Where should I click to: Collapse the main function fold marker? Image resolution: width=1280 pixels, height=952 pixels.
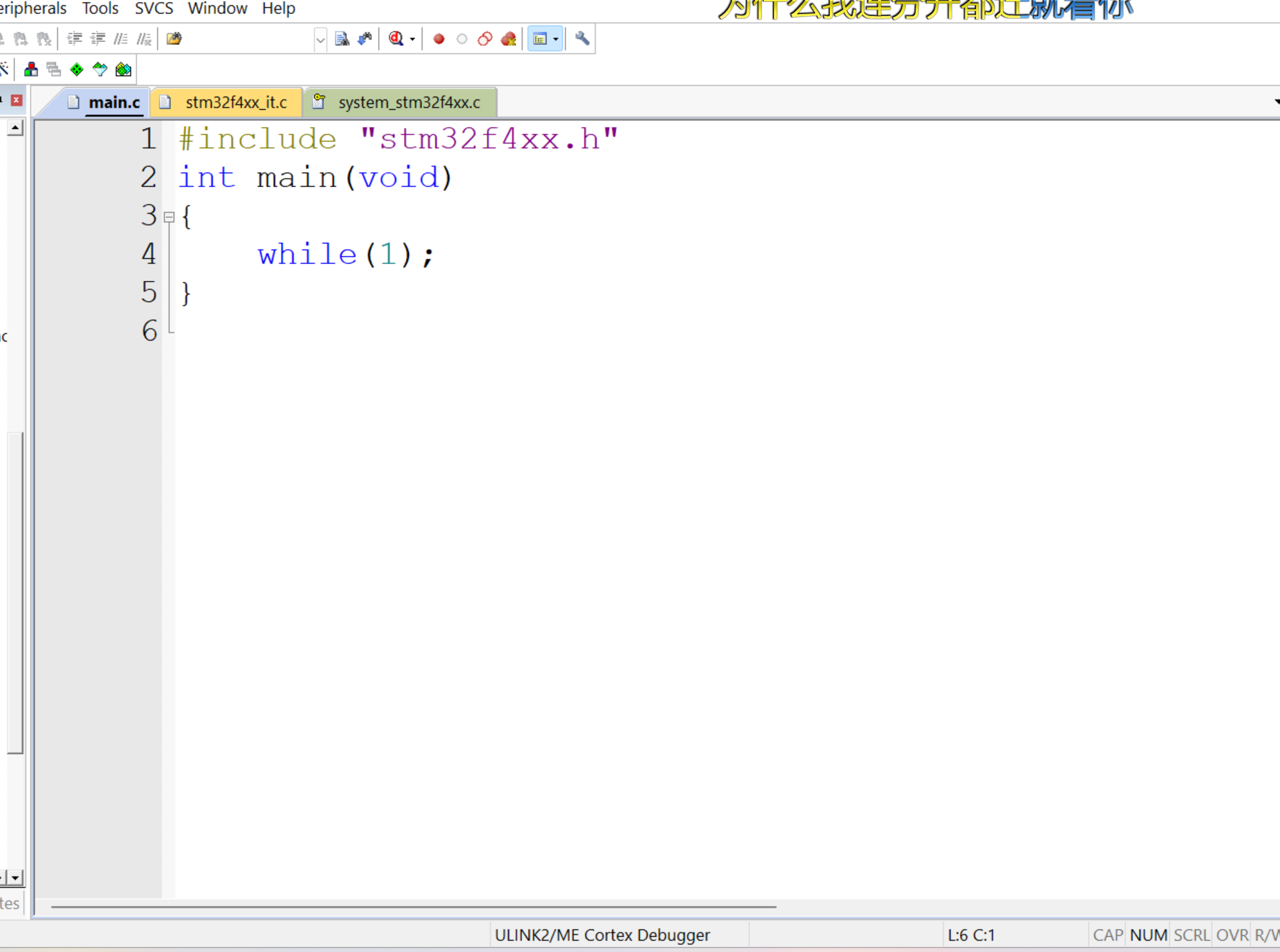pos(169,217)
